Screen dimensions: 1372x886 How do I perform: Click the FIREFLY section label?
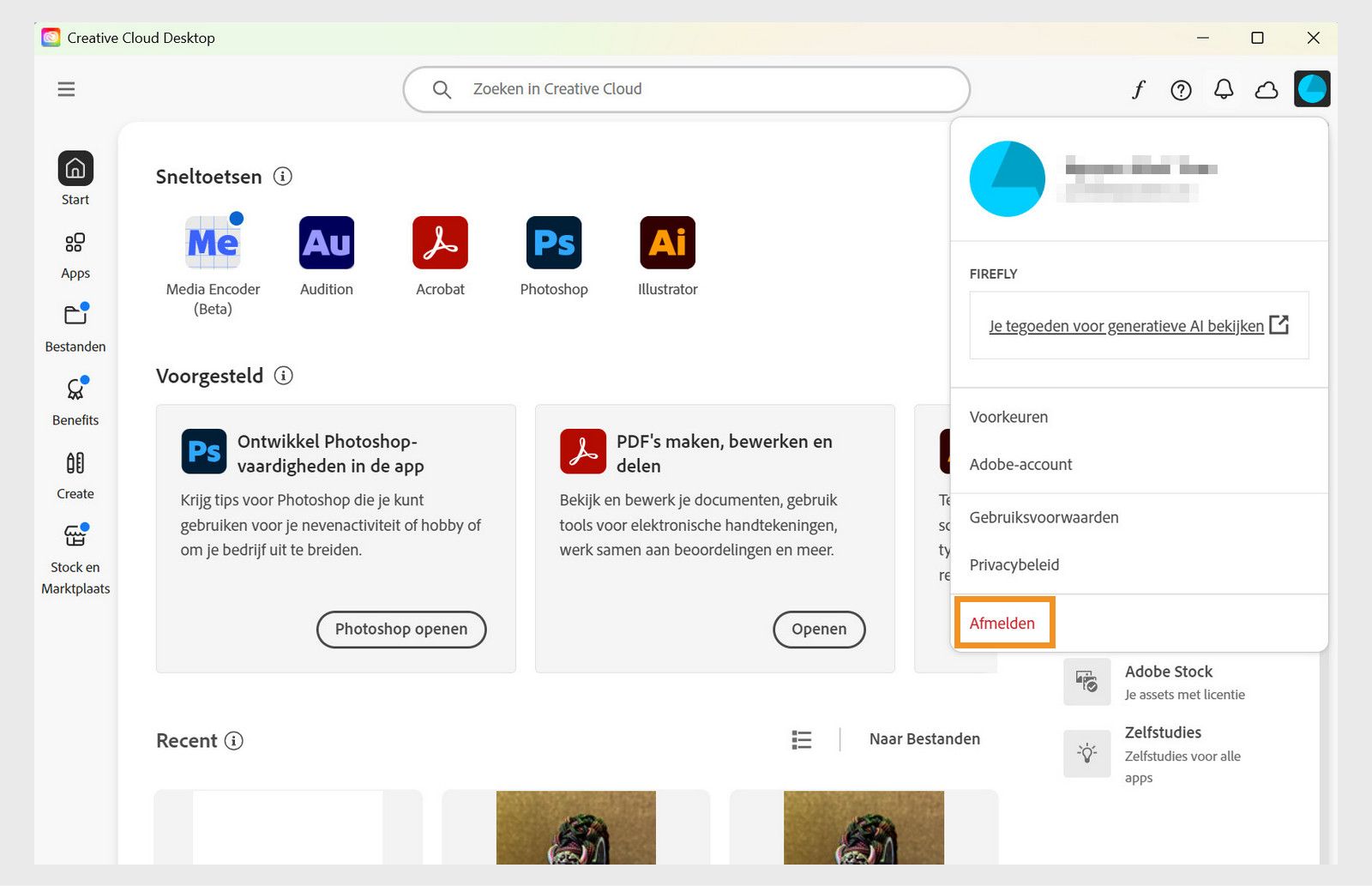[x=993, y=274]
